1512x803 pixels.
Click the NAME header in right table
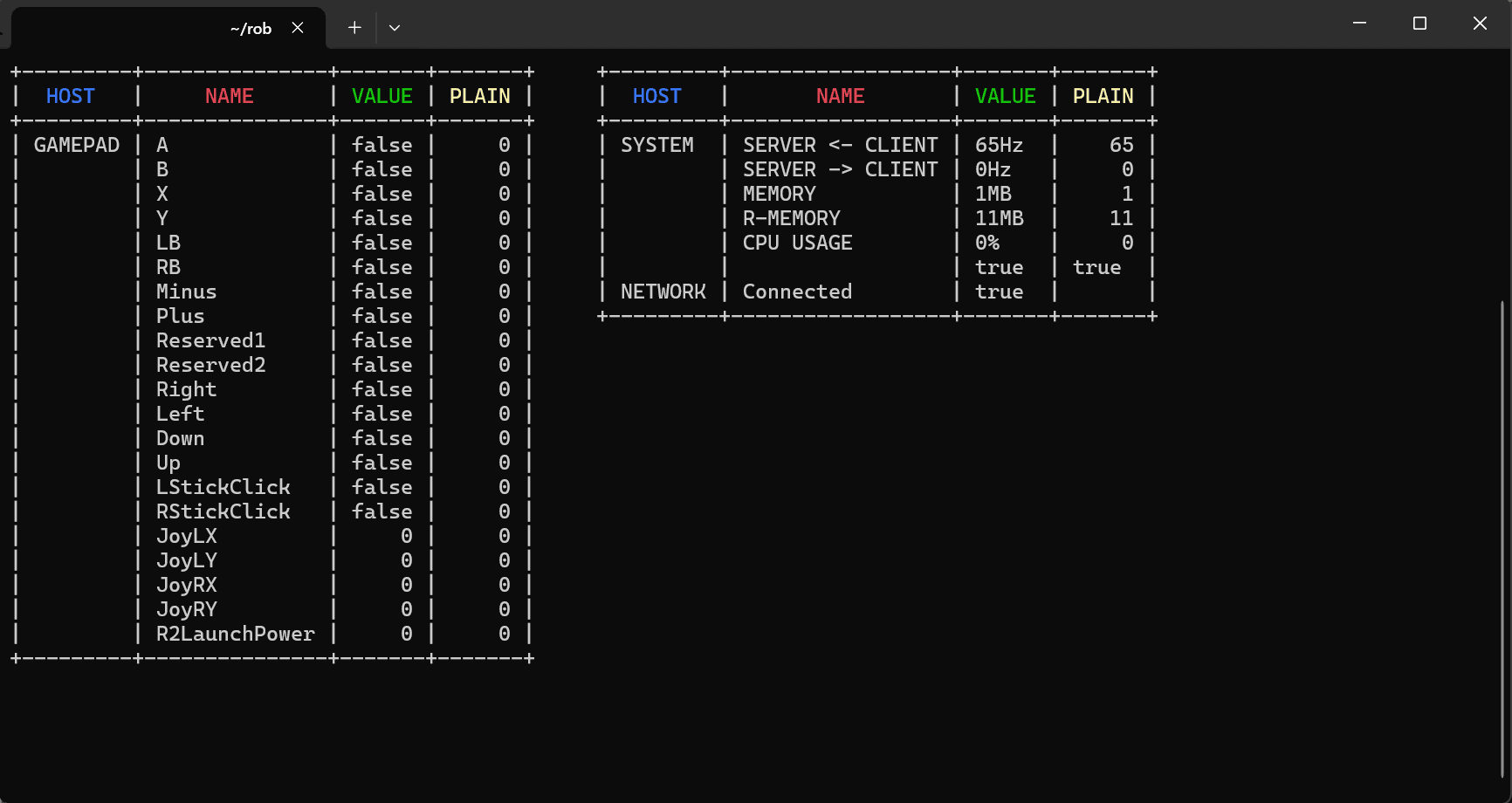(x=840, y=96)
